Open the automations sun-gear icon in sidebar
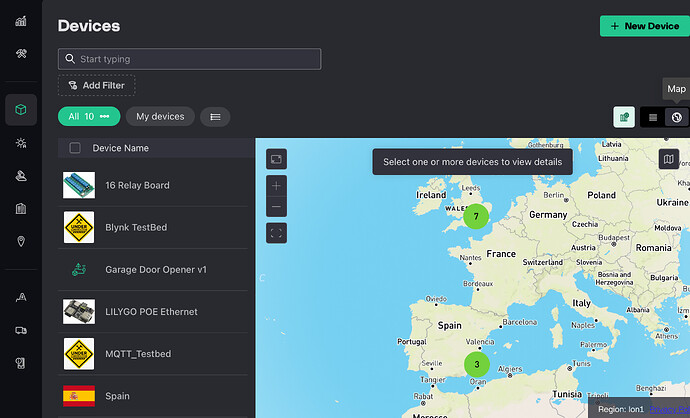 (21, 143)
